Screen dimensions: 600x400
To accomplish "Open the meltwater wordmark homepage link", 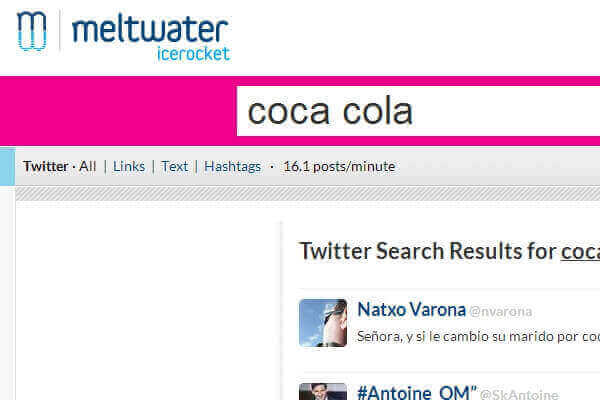I will (150, 29).
